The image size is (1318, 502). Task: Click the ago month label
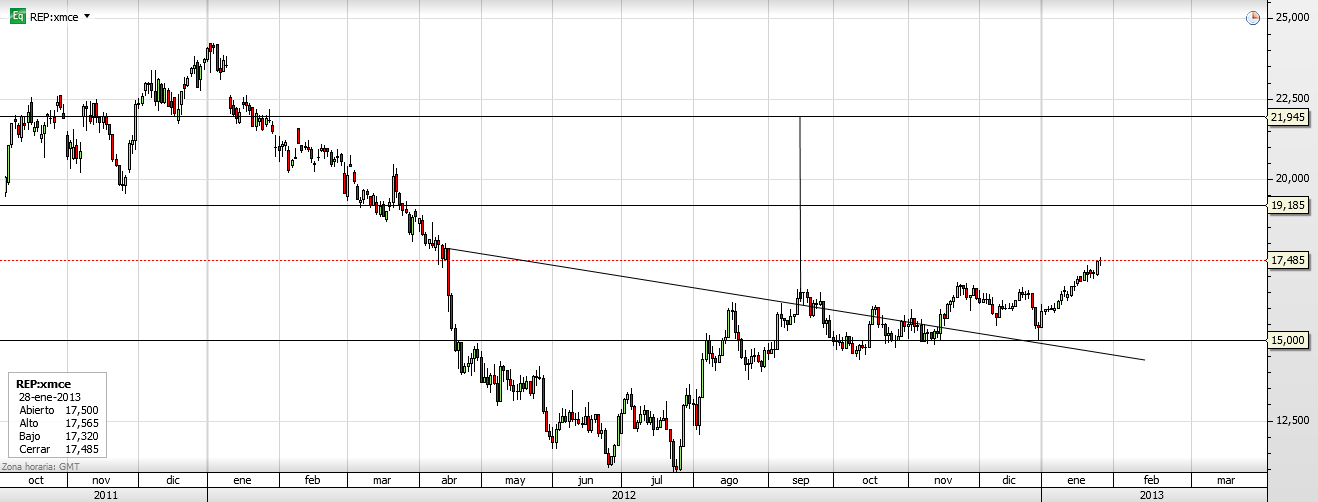(x=729, y=481)
